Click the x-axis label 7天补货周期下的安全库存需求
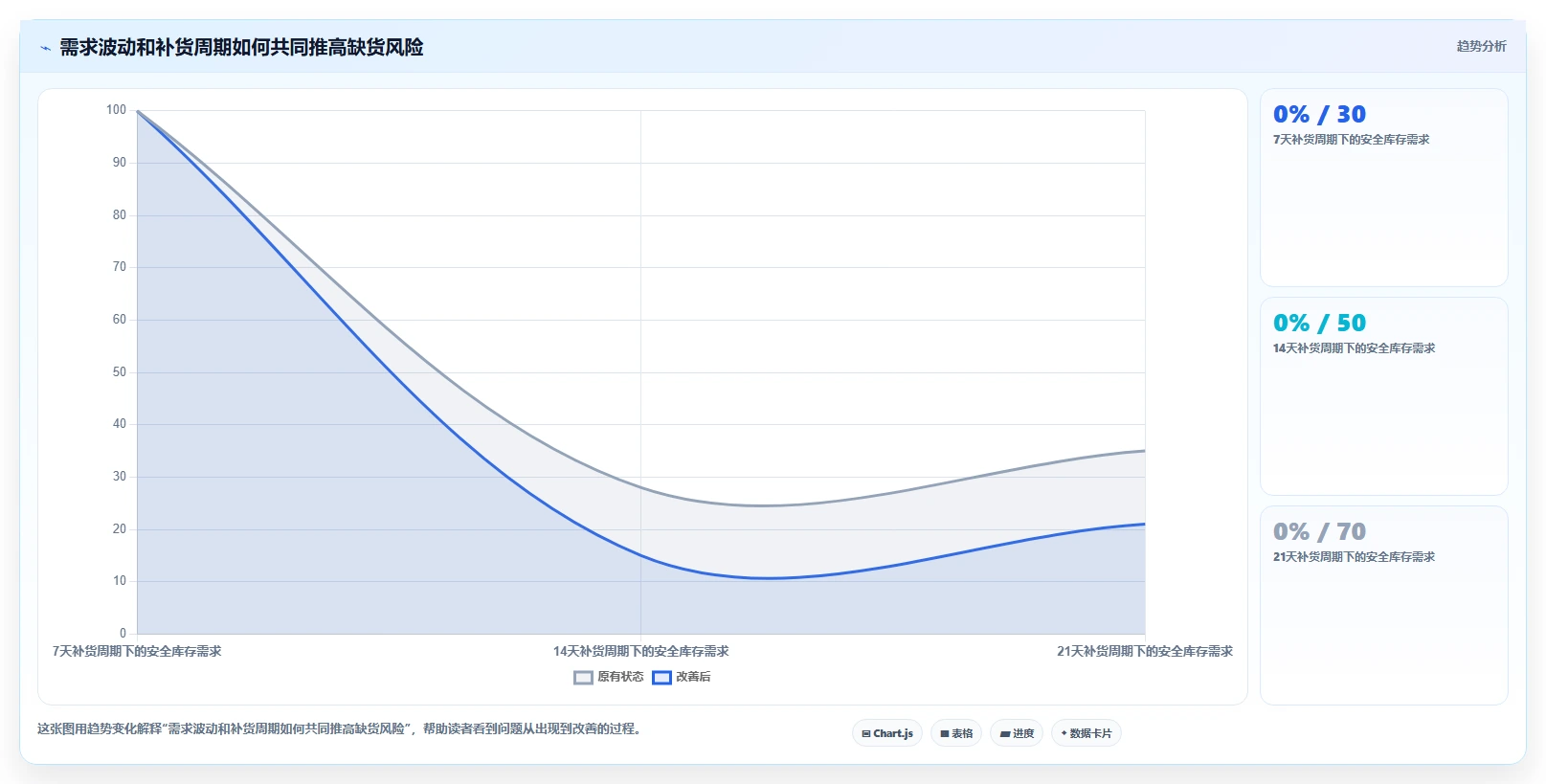1546x784 pixels. [137, 651]
